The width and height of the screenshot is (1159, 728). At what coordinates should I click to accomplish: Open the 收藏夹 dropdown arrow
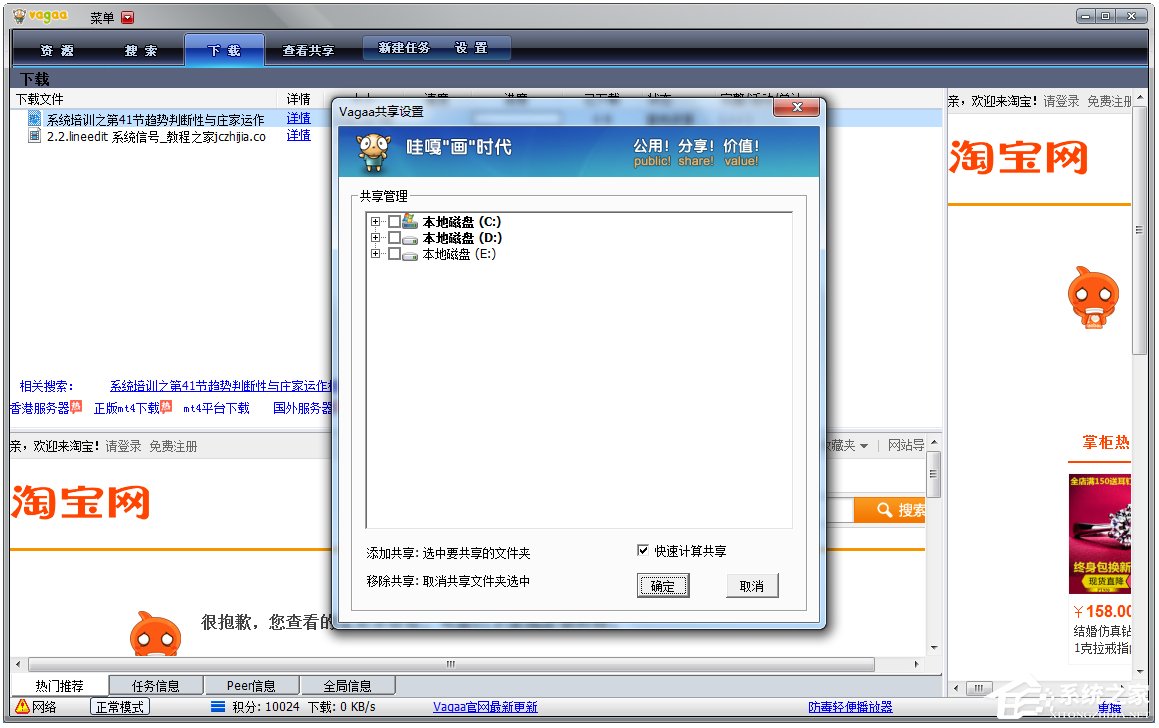coord(863,446)
